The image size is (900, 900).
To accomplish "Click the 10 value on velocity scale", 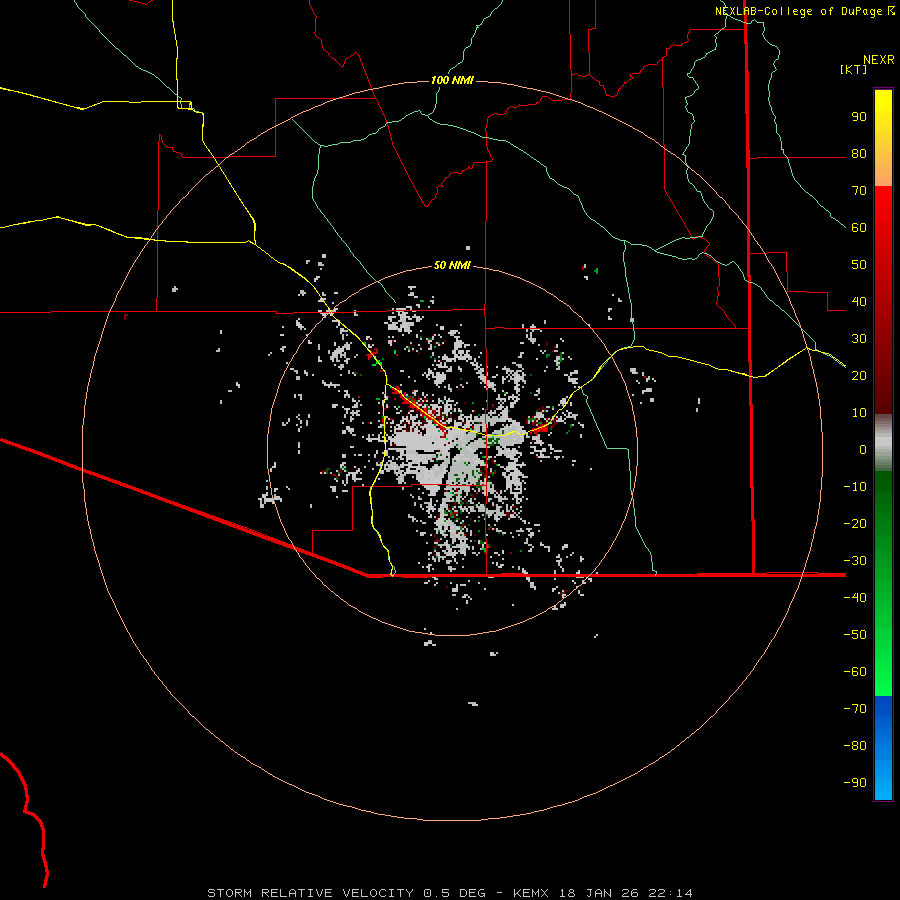I will (859, 413).
